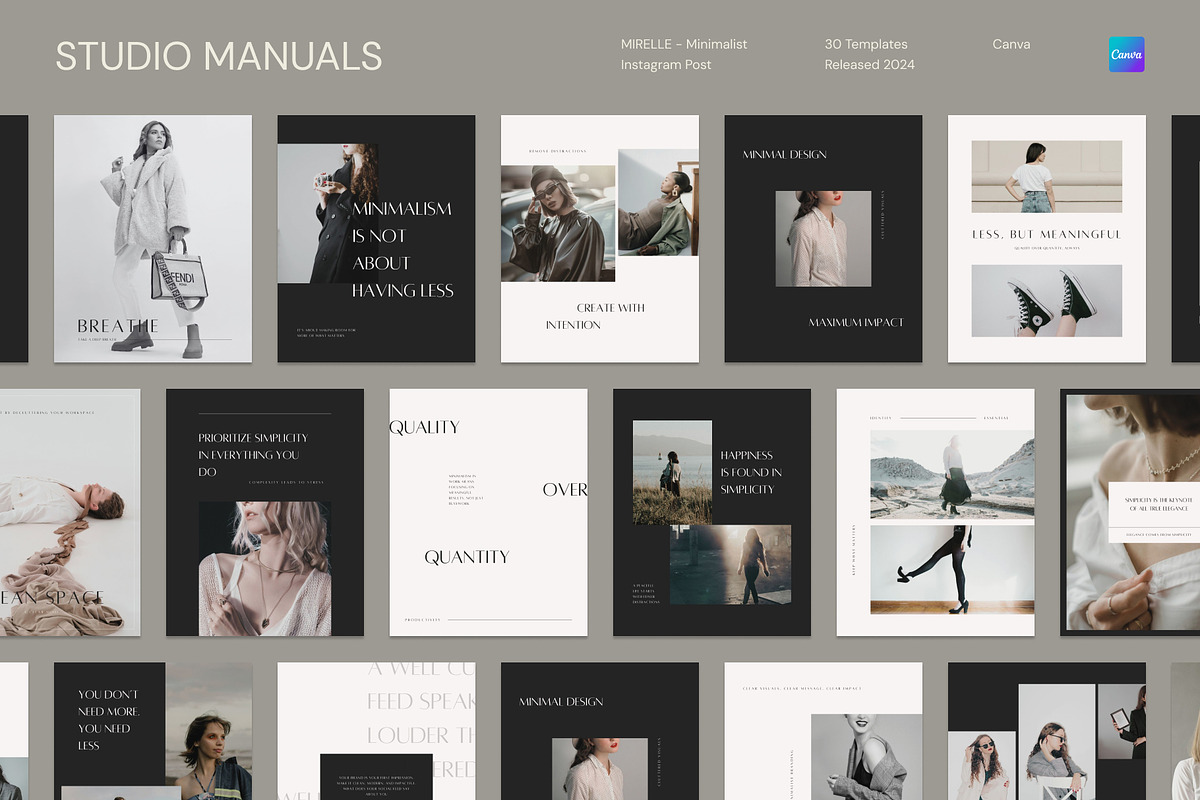Image resolution: width=1200 pixels, height=800 pixels.
Task: Select the 'Minimal Design Maximum Impact' template
Action: coord(823,239)
